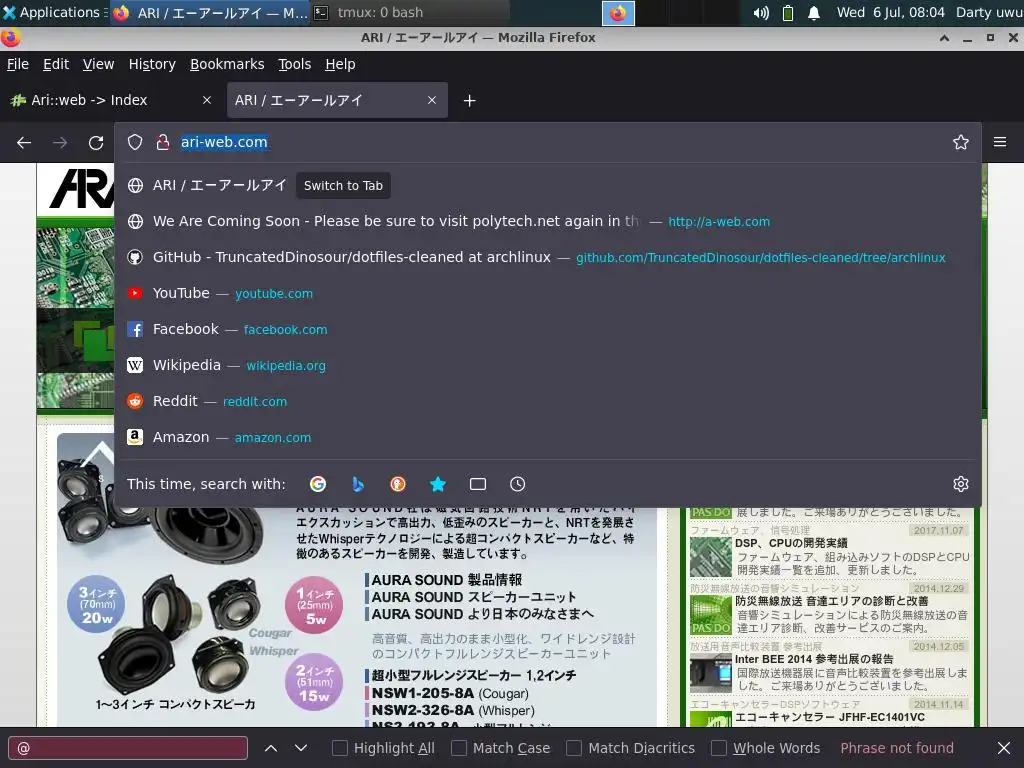Open the notifications bell
1024x768 pixels.
814,12
